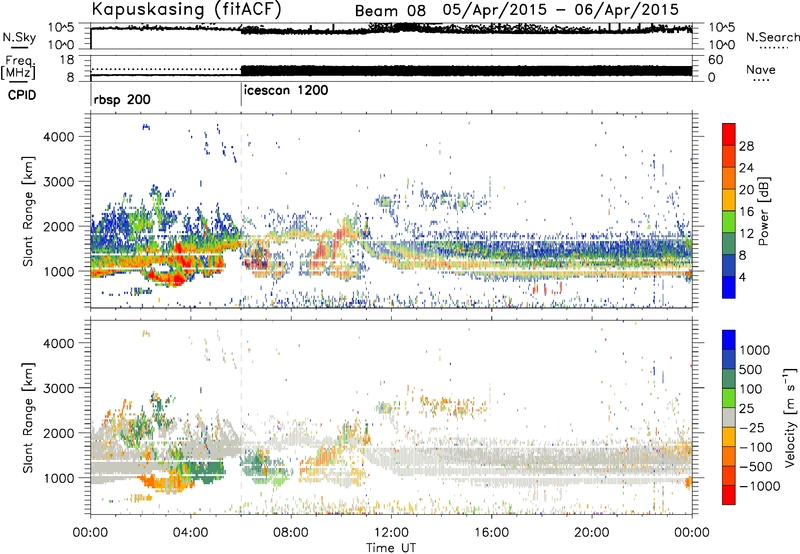Click the '12:00' time axis tick label
Screen dimensions: 800x554
coord(391,533)
